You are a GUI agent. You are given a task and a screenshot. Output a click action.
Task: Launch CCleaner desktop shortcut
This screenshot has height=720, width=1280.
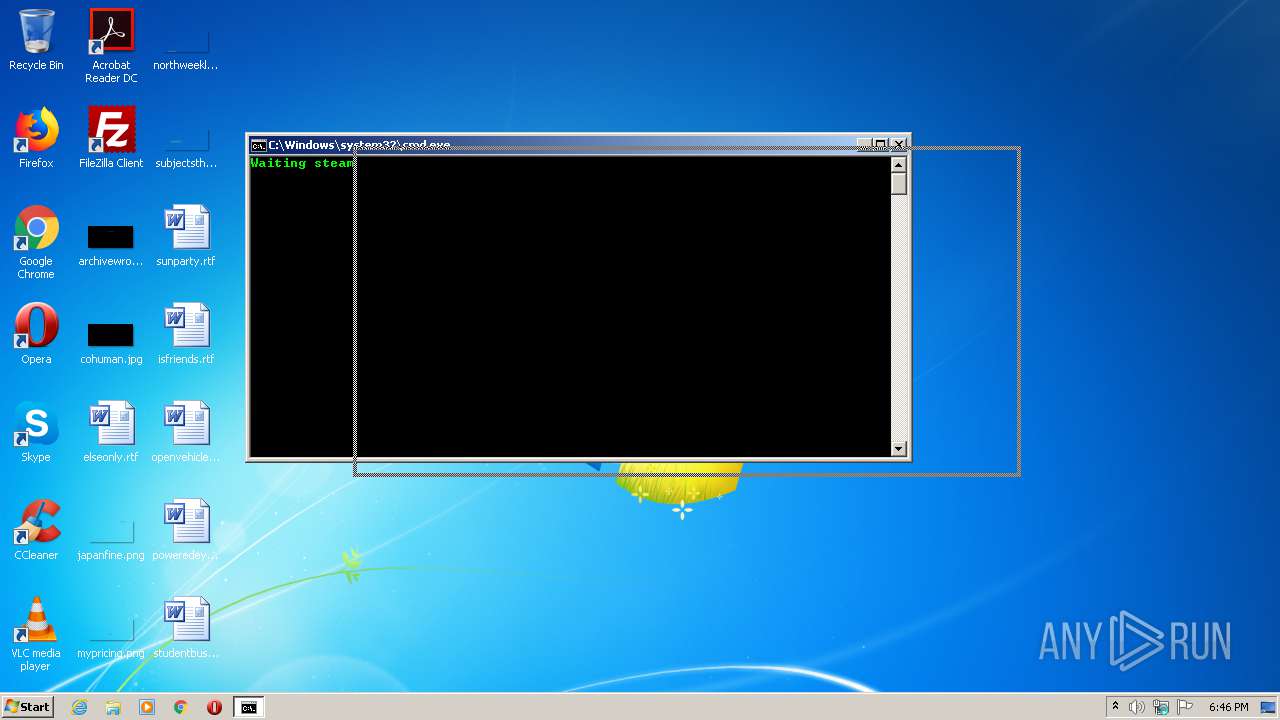36,530
